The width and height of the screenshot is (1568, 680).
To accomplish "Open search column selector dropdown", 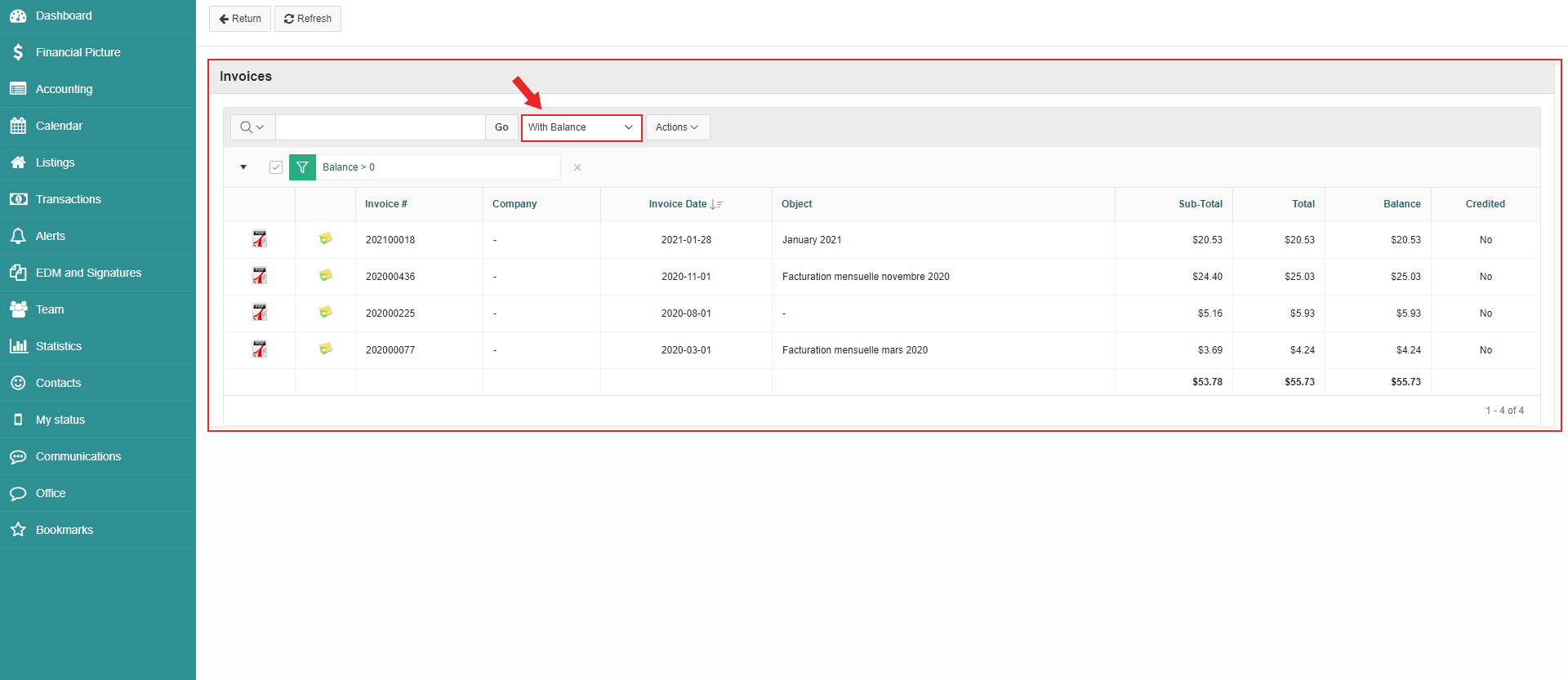I will coord(252,127).
